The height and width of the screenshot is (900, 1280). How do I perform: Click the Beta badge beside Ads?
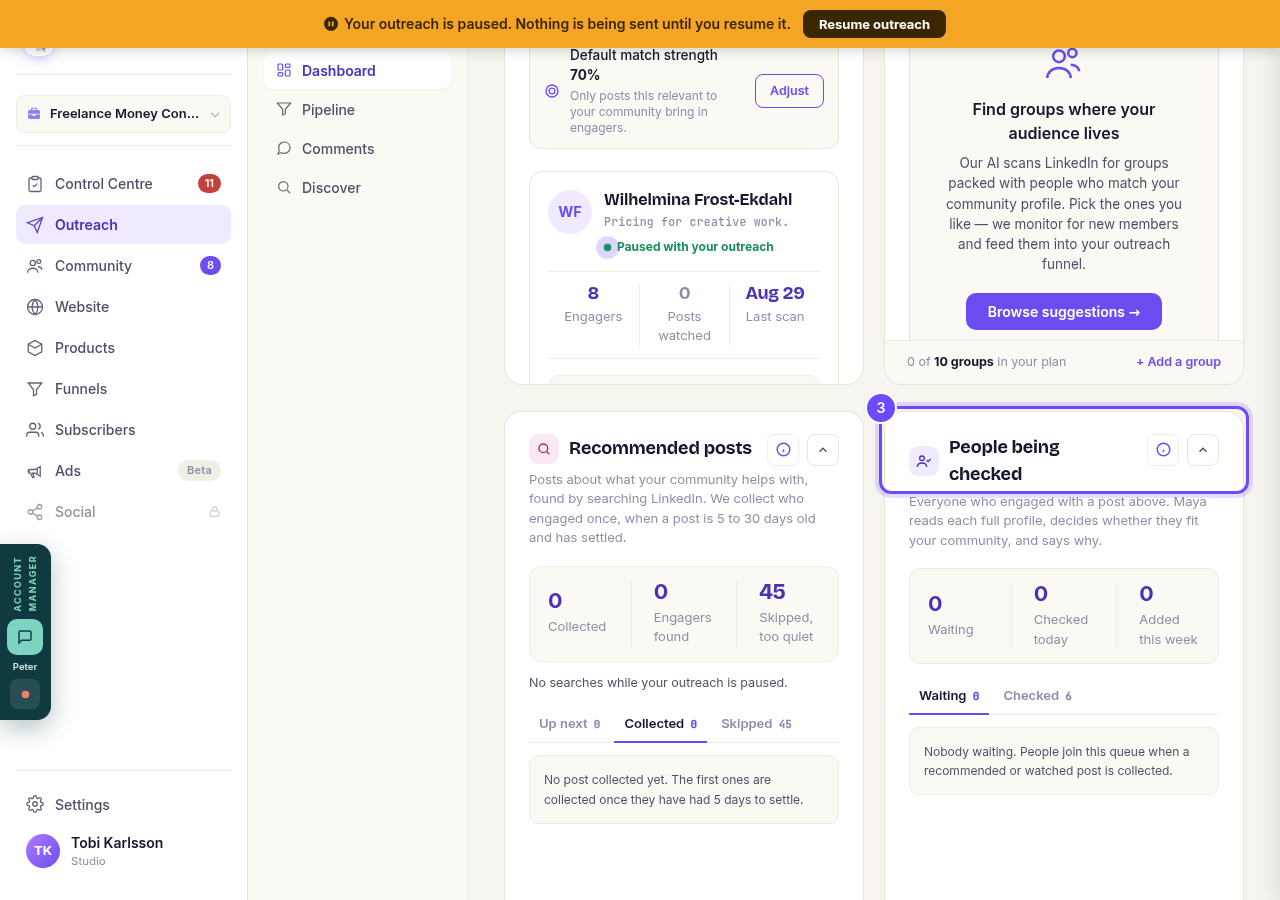click(199, 470)
